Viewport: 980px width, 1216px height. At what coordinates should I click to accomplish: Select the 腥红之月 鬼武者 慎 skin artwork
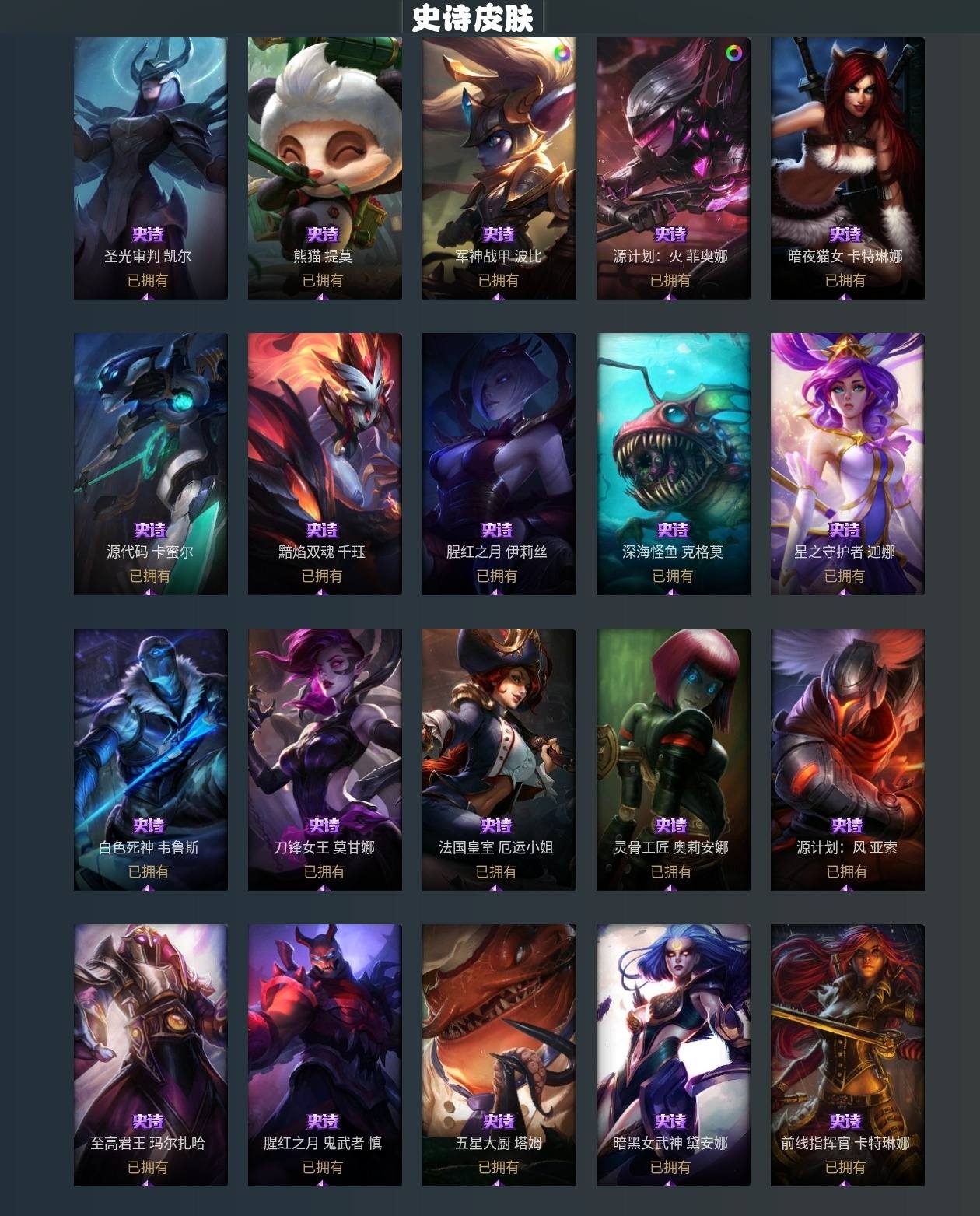tap(325, 1055)
